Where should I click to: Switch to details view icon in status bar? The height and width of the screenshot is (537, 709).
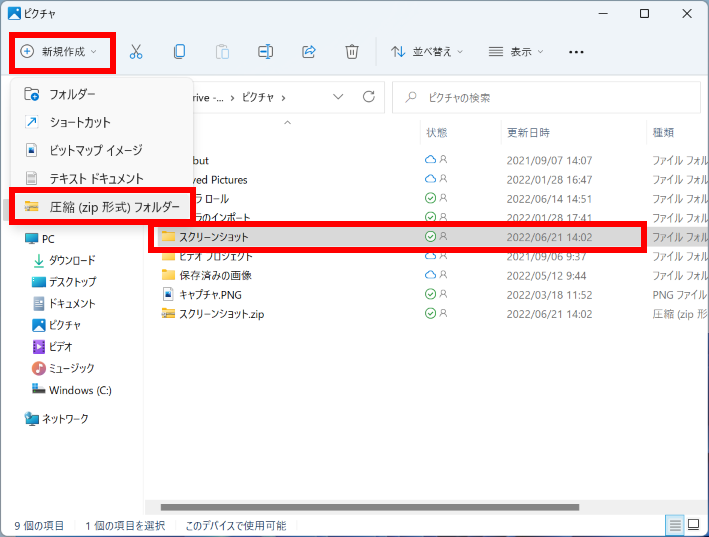675,525
